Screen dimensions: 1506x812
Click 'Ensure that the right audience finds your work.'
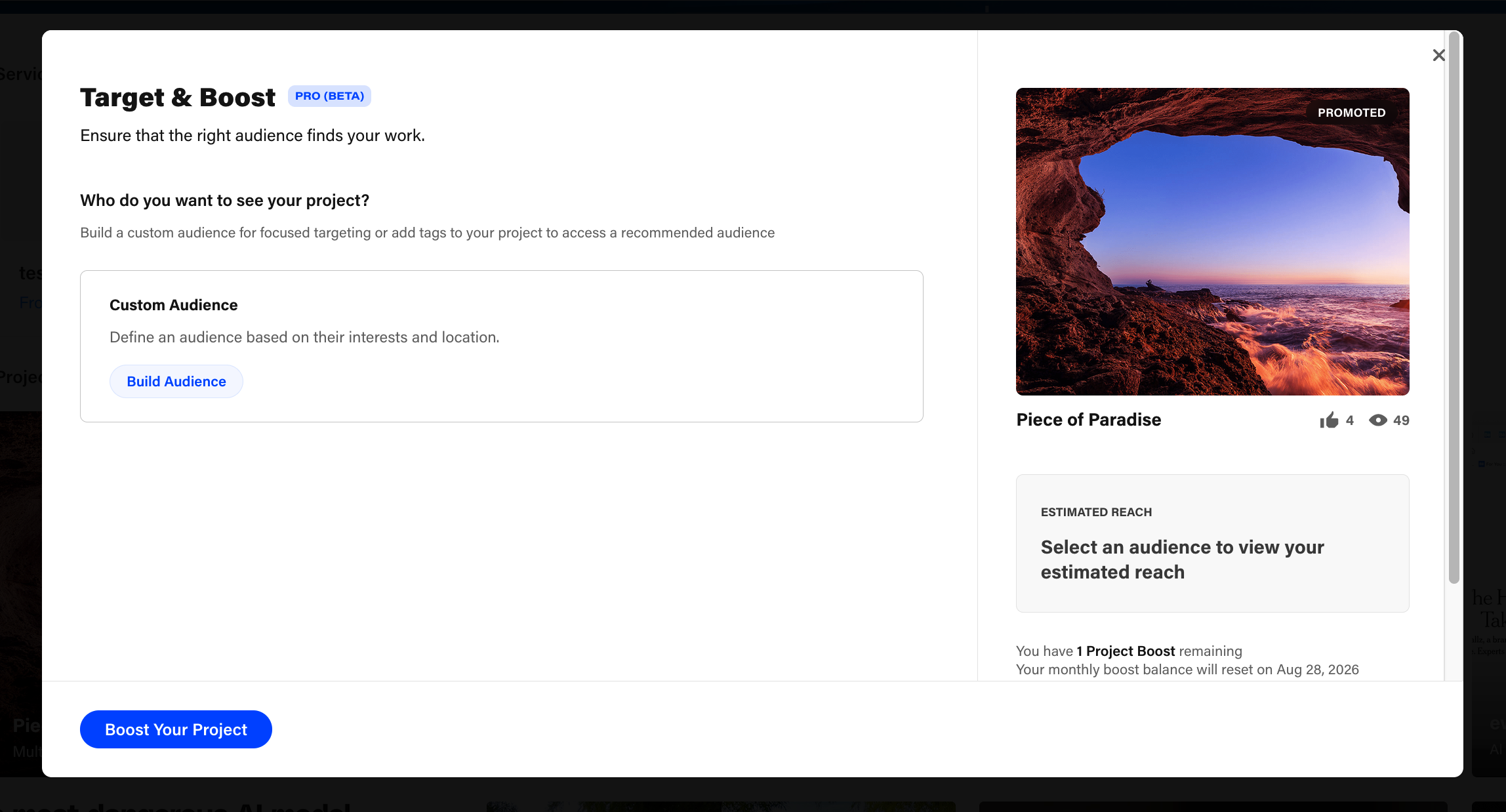[253, 135]
